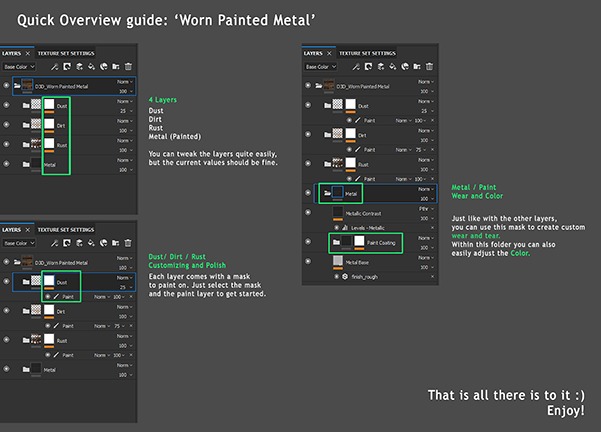The width and height of the screenshot is (601, 432).
Task: Click add mask icon in panel with root folder selected
Action: click(67, 66)
